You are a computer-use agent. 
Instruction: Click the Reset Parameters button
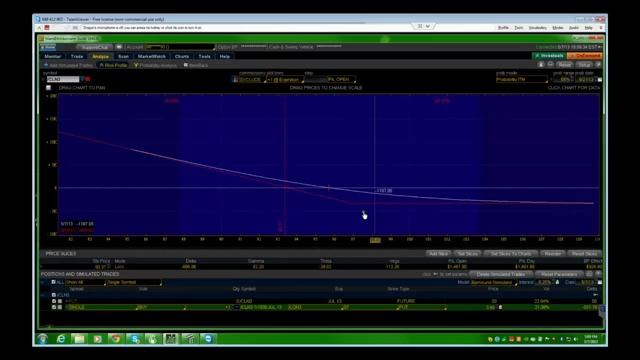point(559,274)
